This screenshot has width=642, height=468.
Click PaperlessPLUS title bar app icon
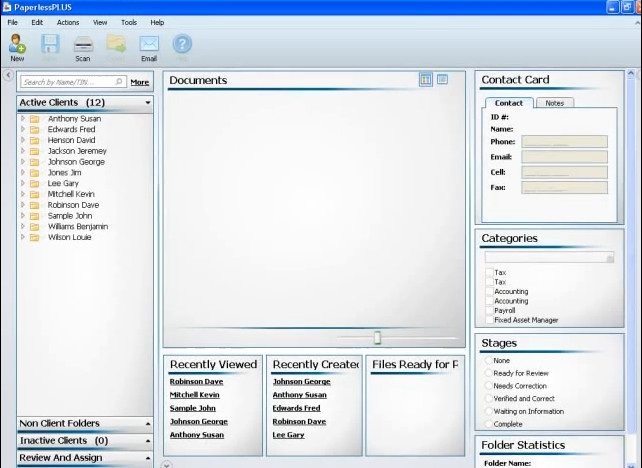7,7
